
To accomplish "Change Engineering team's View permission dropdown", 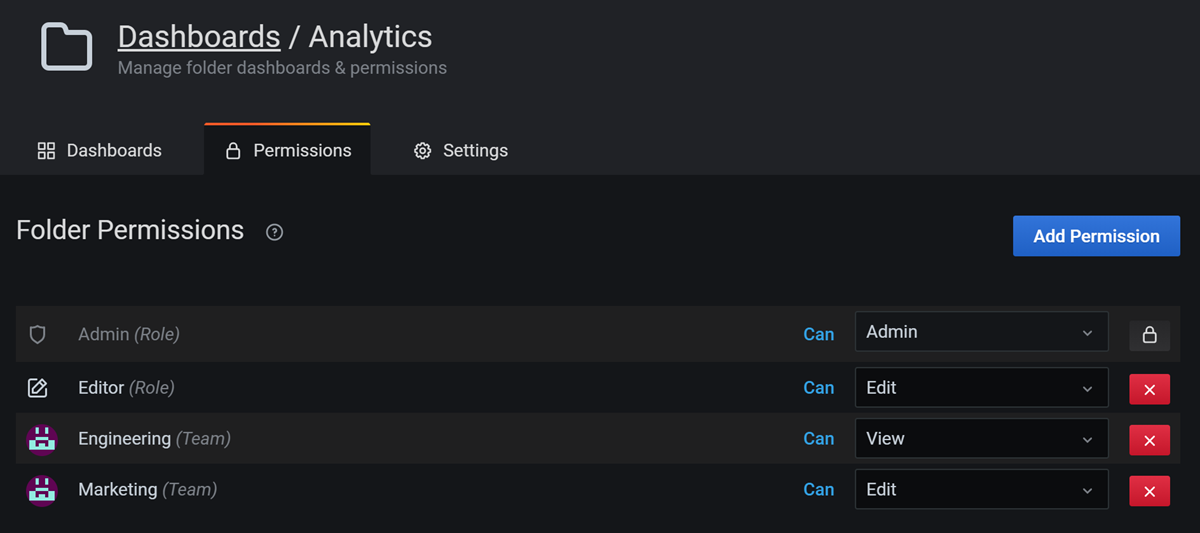I will pyautogui.click(x=981, y=439).
